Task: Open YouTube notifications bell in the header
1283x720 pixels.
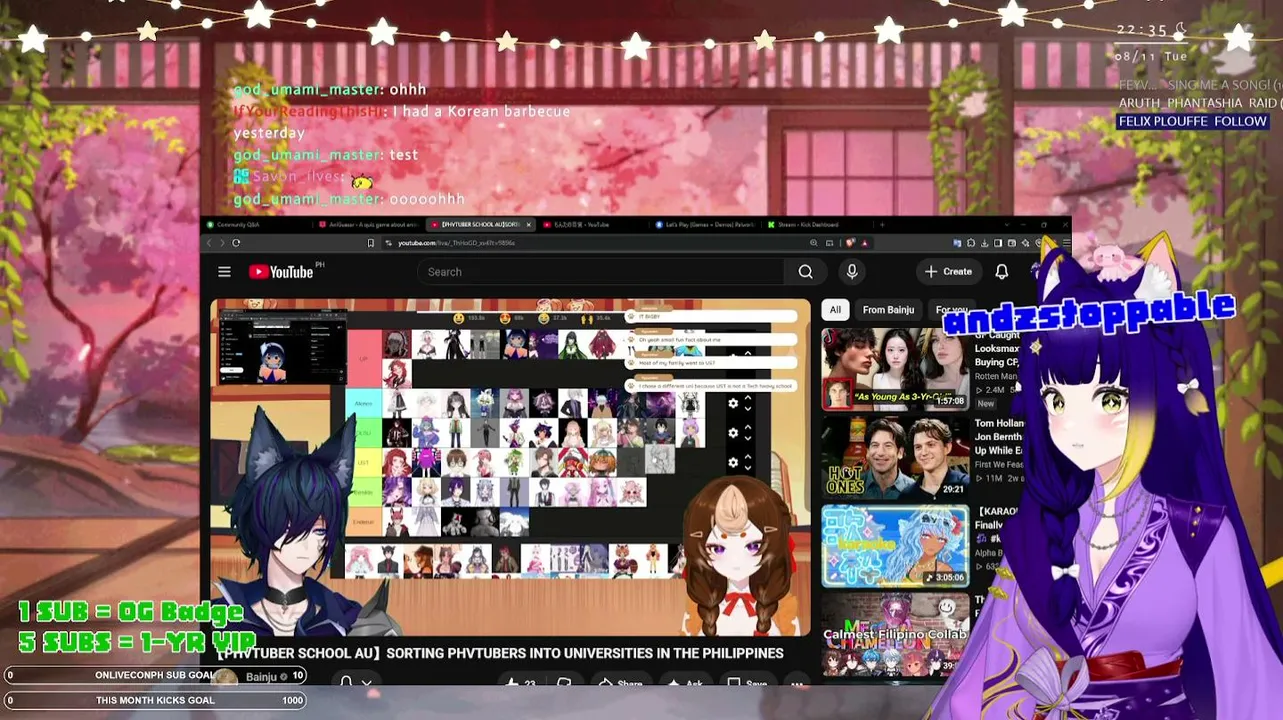Action: (x=1001, y=272)
